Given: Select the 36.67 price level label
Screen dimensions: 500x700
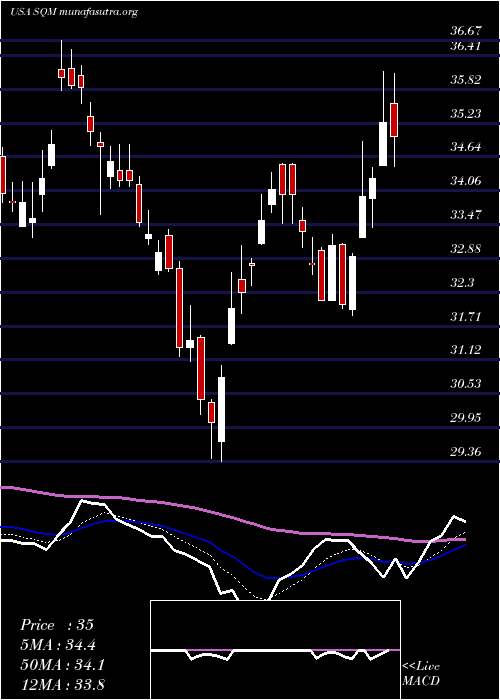Looking at the screenshot, I should [466, 31].
